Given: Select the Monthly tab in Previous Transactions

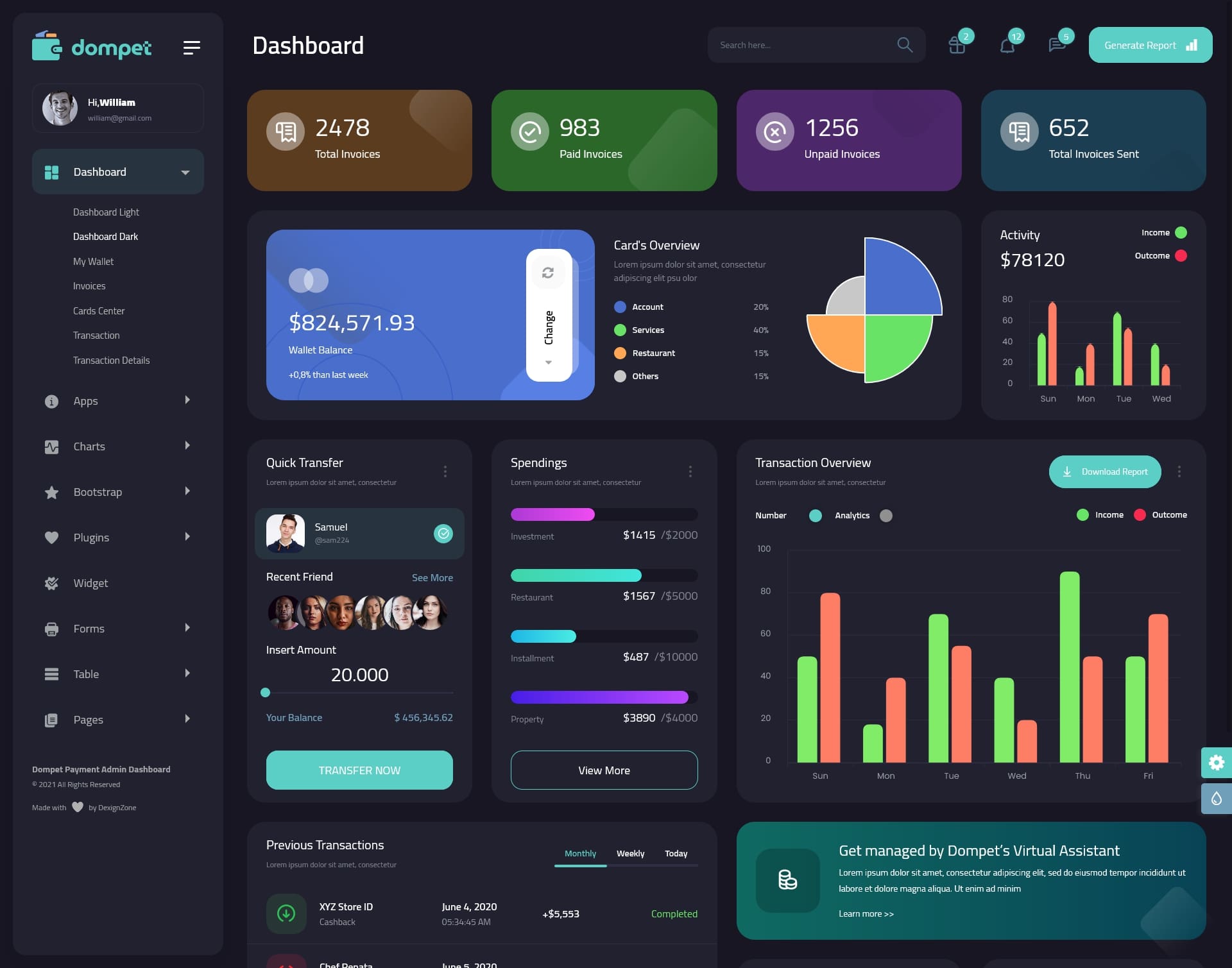Looking at the screenshot, I should pos(579,853).
